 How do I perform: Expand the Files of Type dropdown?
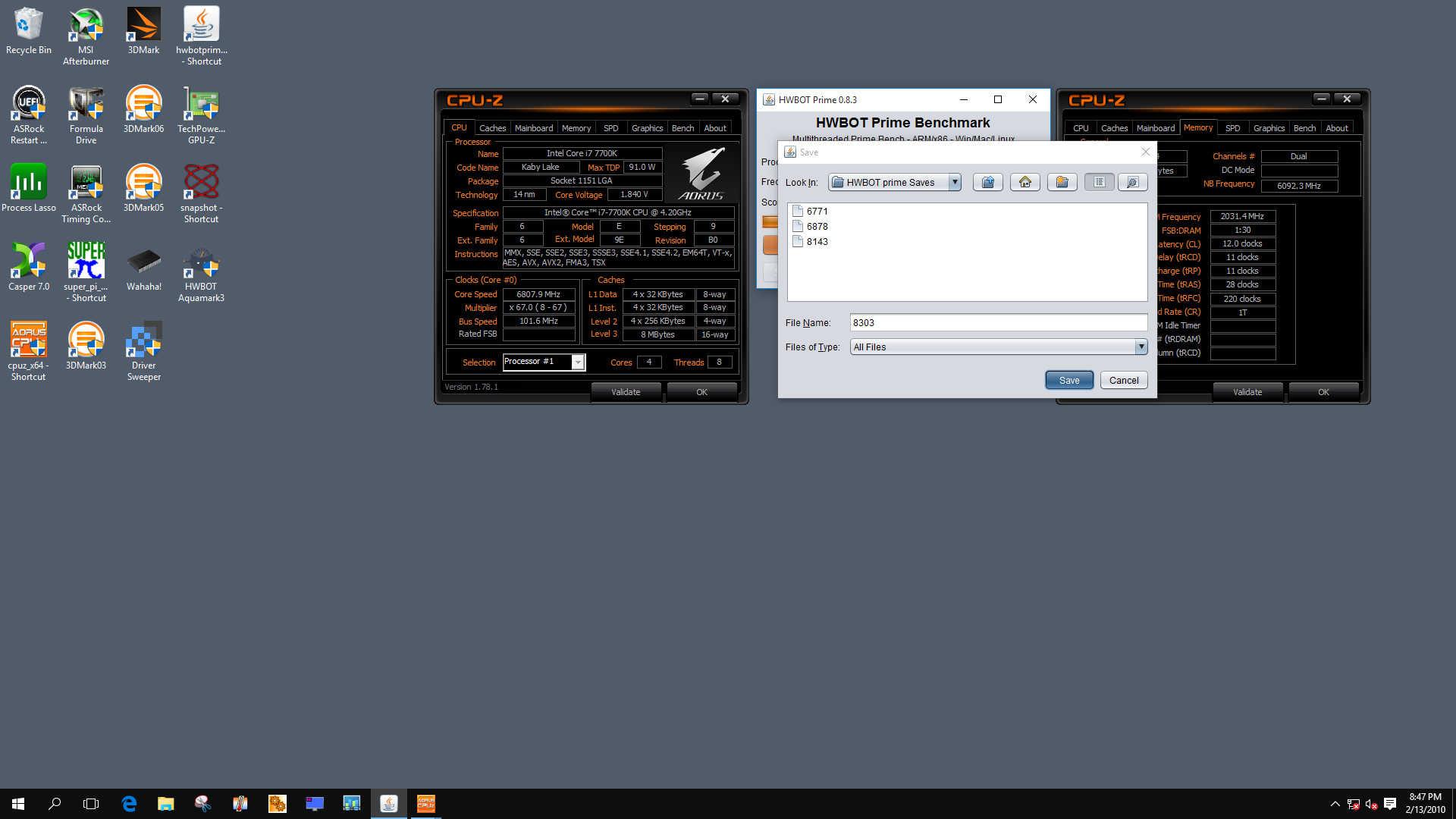pos(1141,347)
